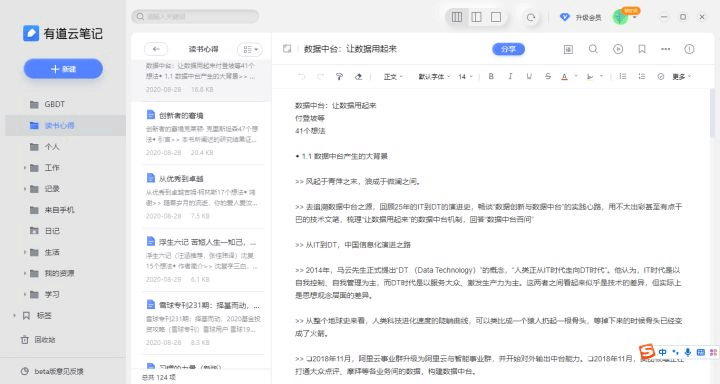Screen dimensions: 720x384
Task: Switch to two-column layout view
Action: click(x=477, y=17)
